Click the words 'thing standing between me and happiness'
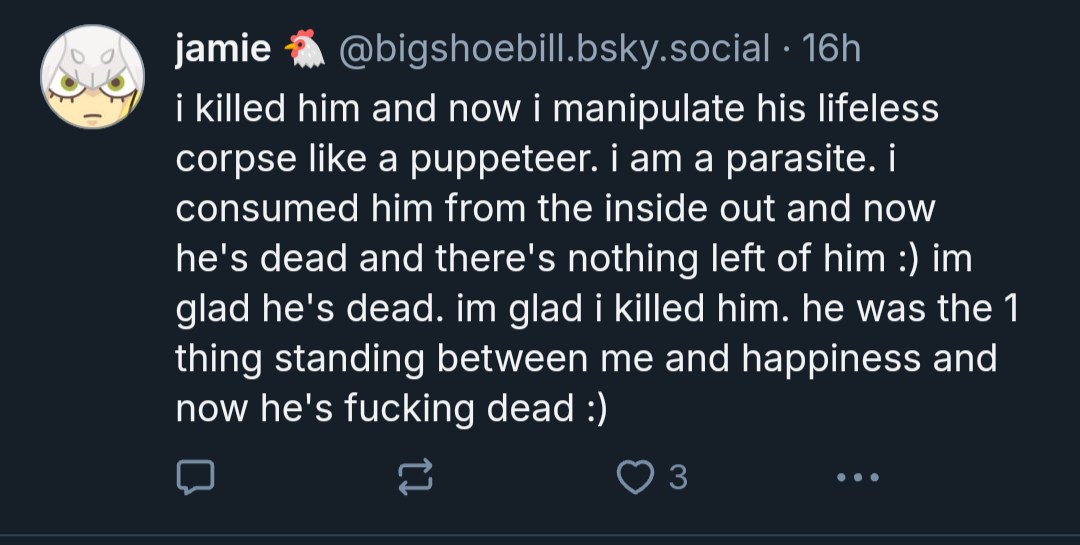The height and width of the screenshot is (545, 1080). tap(548, 359)
